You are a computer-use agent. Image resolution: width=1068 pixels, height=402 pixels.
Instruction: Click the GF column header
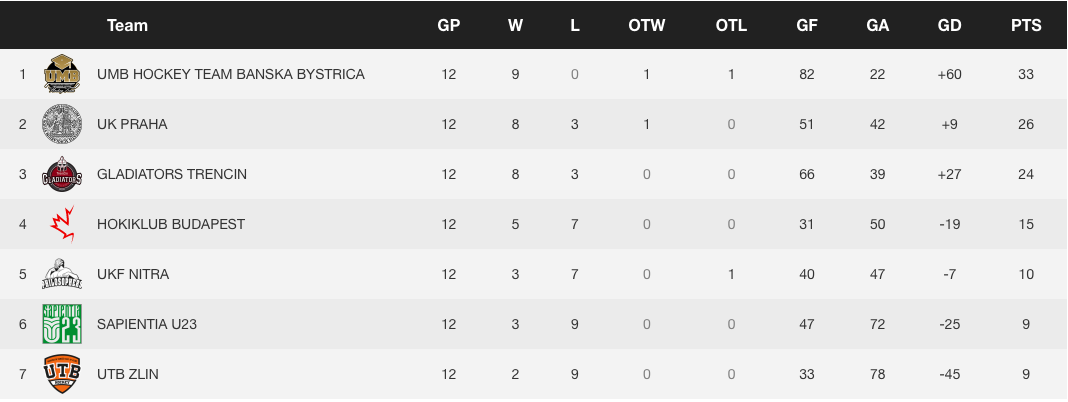[x=807, y=26]
